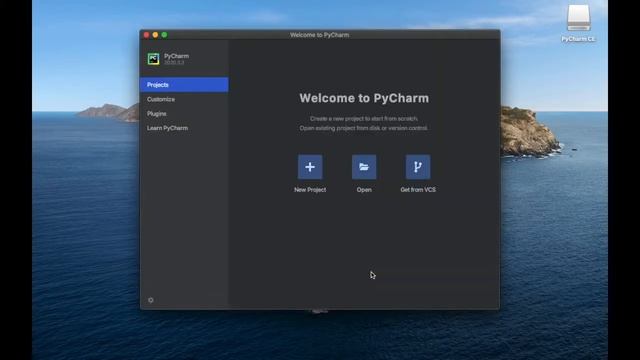Click the Get from VCS branch icon

[418, 167]
